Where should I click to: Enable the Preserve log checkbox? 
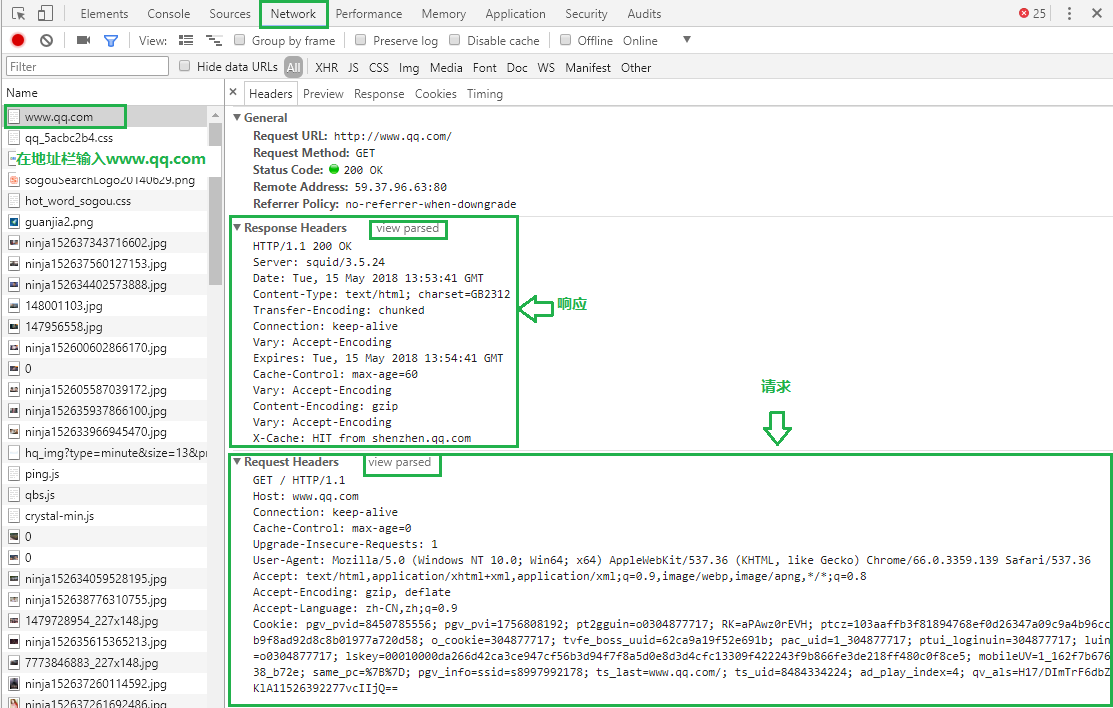pos(361,40)
